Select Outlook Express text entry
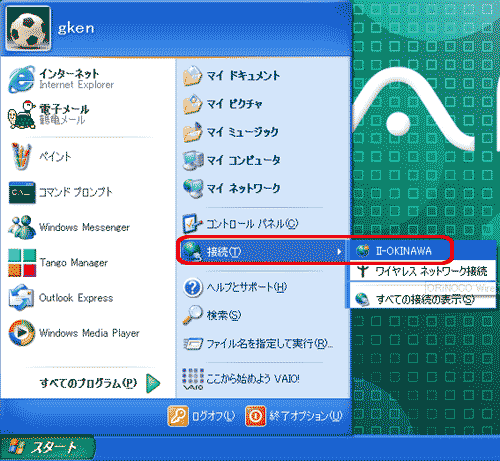The image size is (500, 461). (76, 298)
